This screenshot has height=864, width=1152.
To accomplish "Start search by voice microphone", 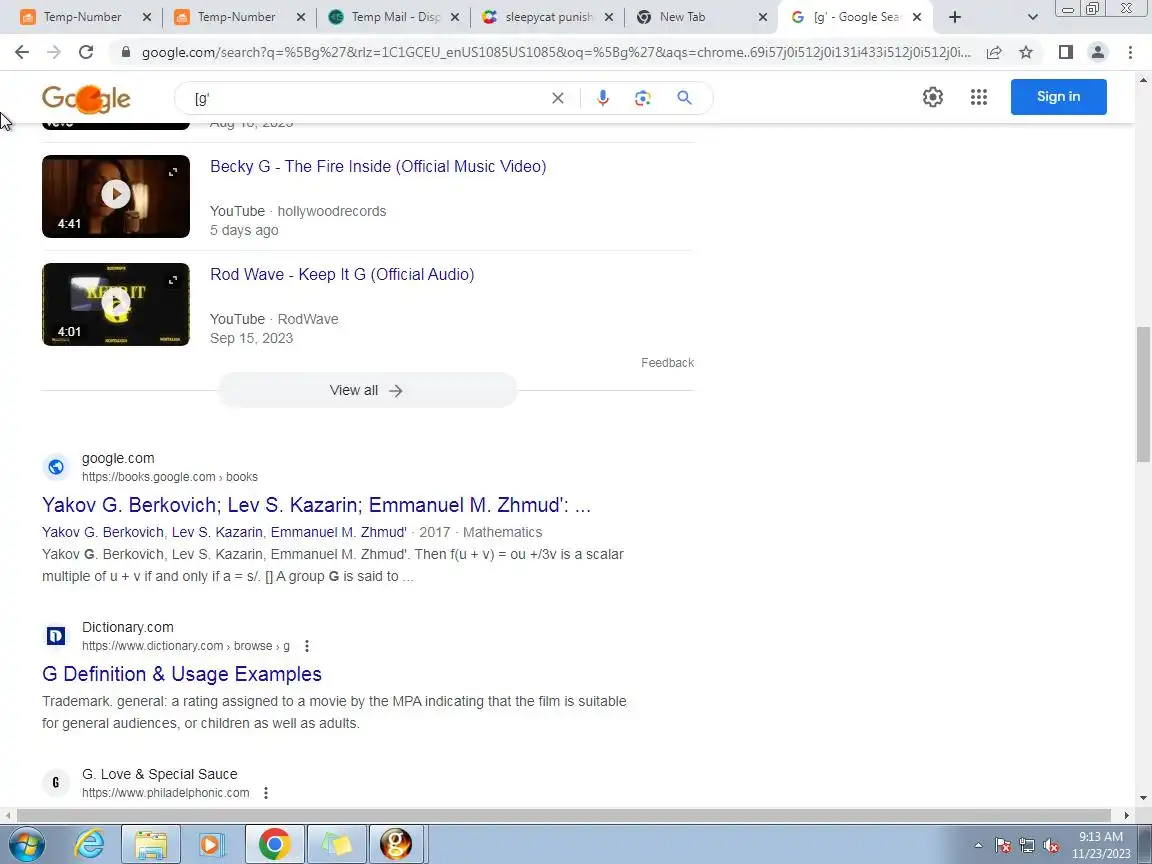I will tap(602, 98).
